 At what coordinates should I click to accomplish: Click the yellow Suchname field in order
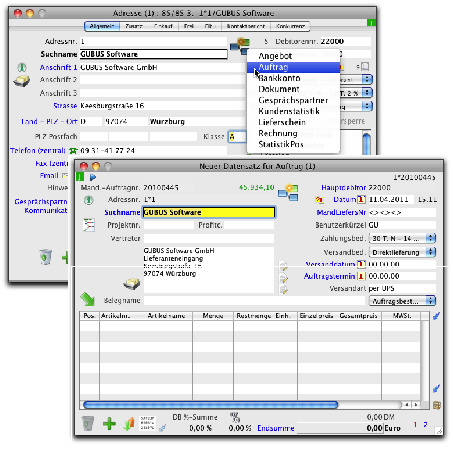point(209,212)
